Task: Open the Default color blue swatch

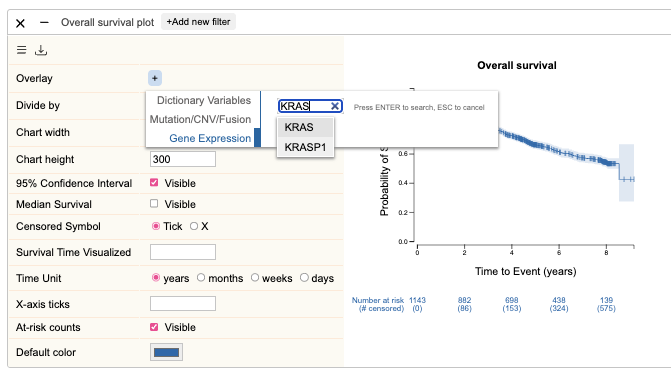Action: [x=166, y=352]
